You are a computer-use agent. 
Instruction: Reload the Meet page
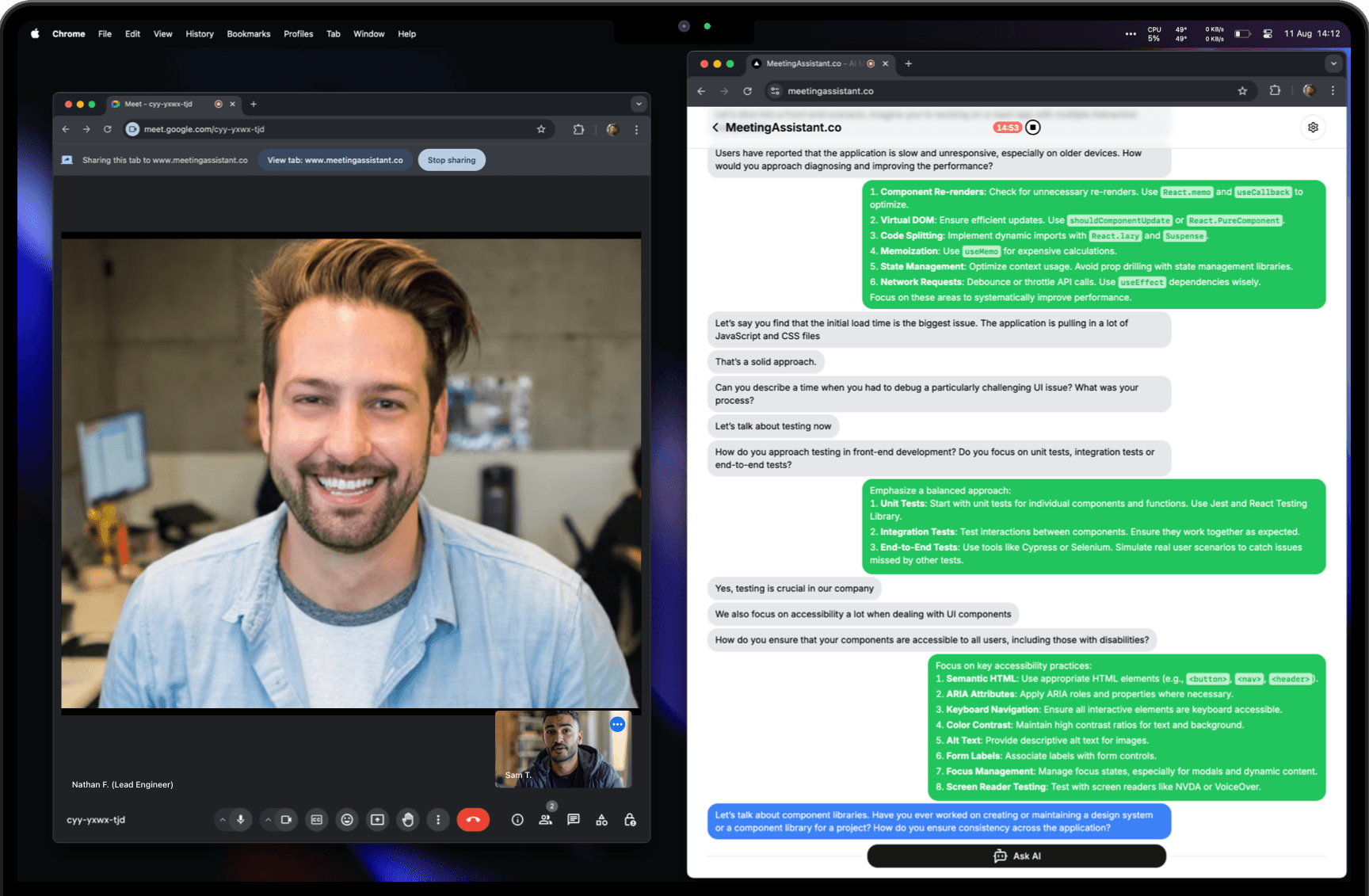[108, 129]
